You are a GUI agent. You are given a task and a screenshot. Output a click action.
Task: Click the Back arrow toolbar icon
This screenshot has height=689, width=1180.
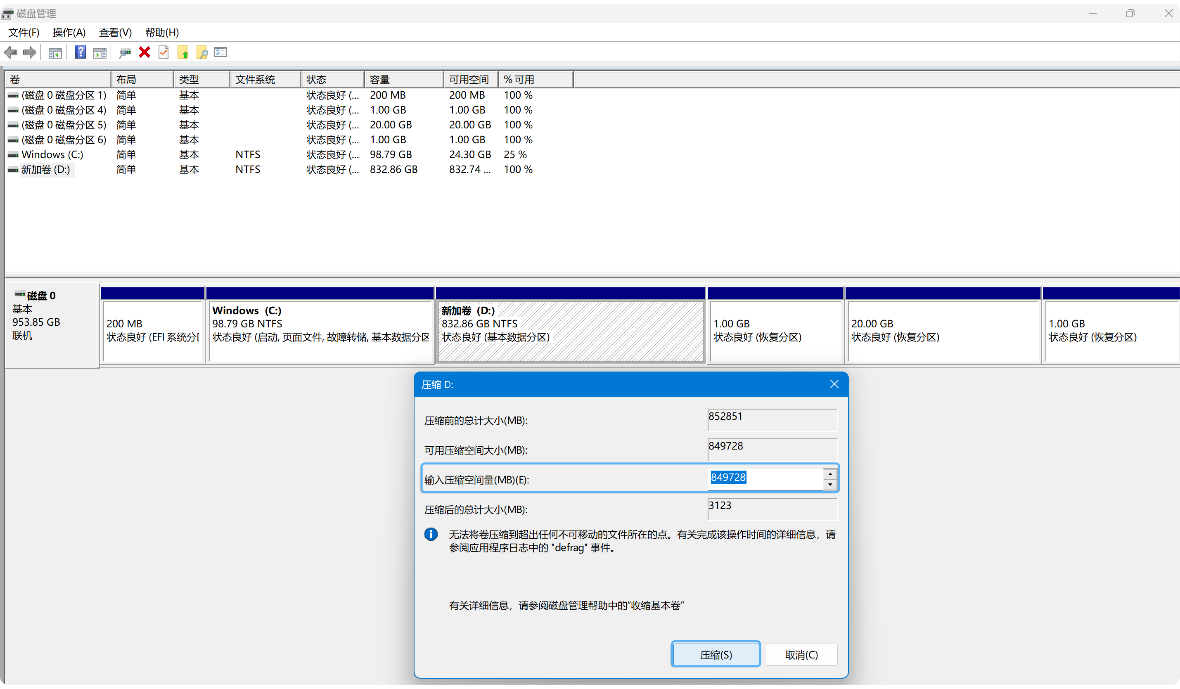(11, 52)
